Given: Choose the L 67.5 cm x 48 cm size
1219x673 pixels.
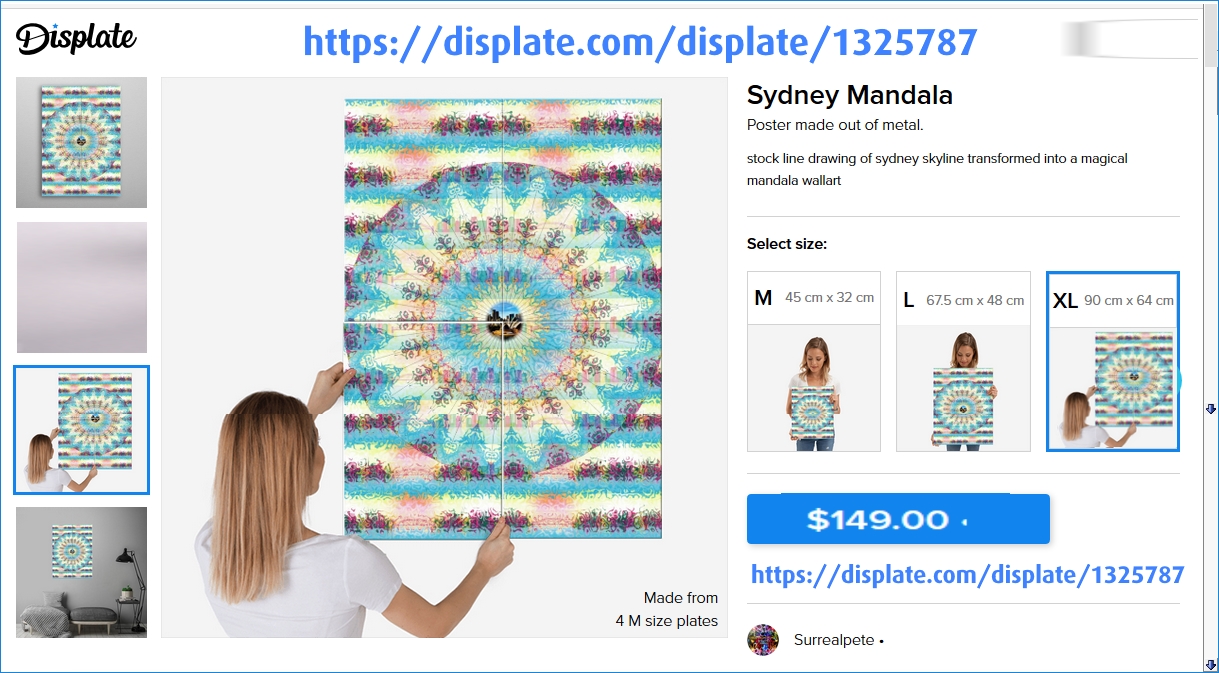Looking at the screenshot, I should click(963, 361).
